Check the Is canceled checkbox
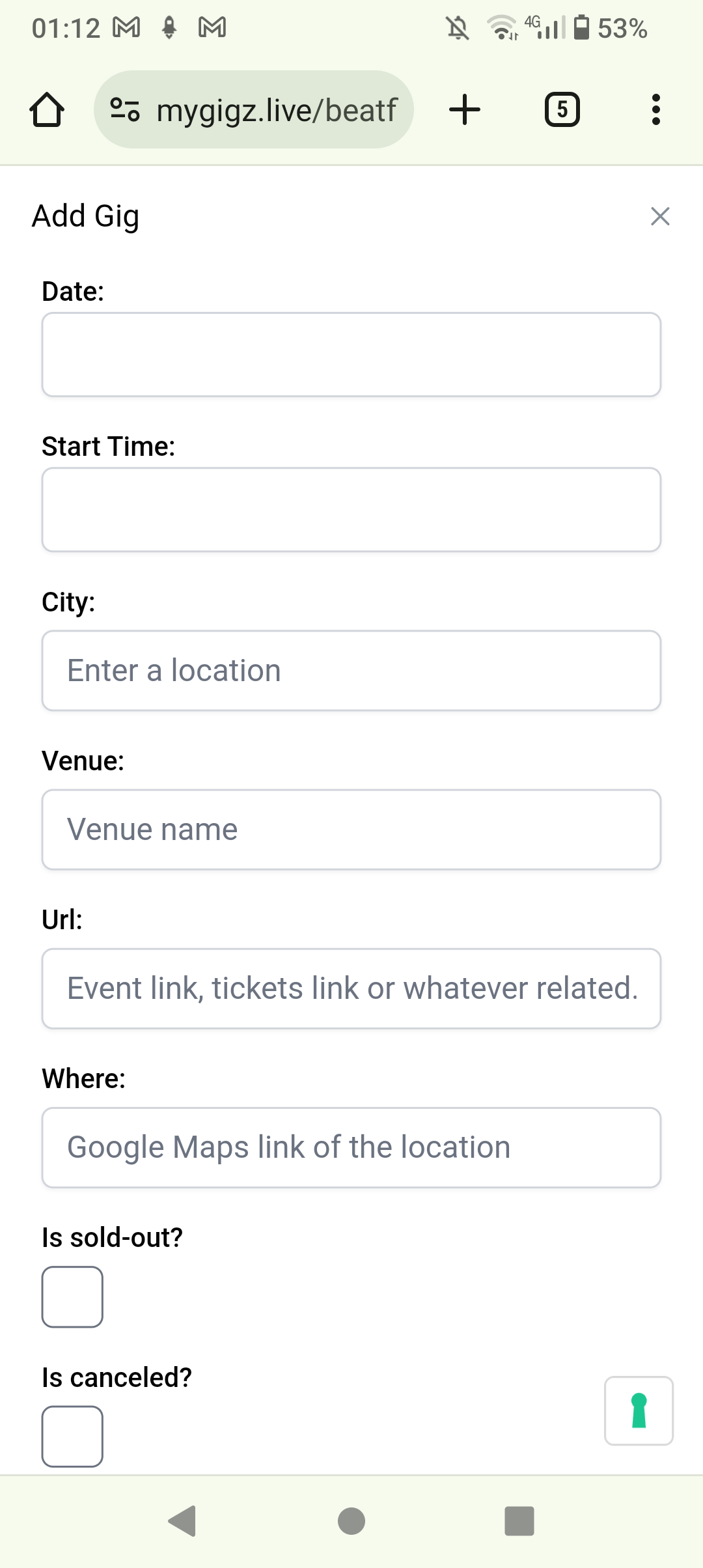This screenshot has width=703, height=1568. coord(72,1436)
